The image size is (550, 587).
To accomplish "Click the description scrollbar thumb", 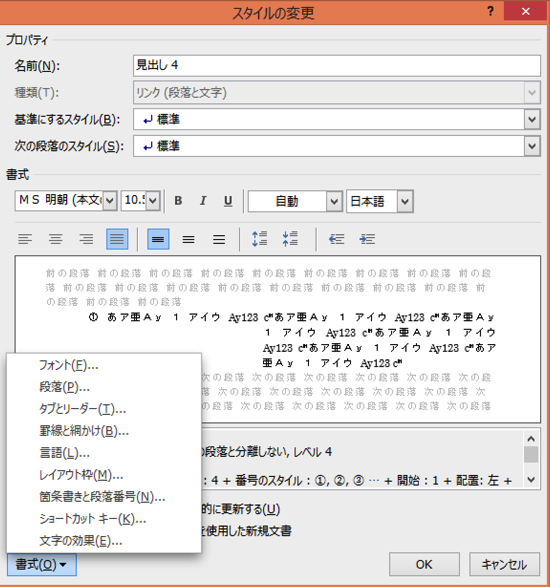I will [x=531, y=454].
